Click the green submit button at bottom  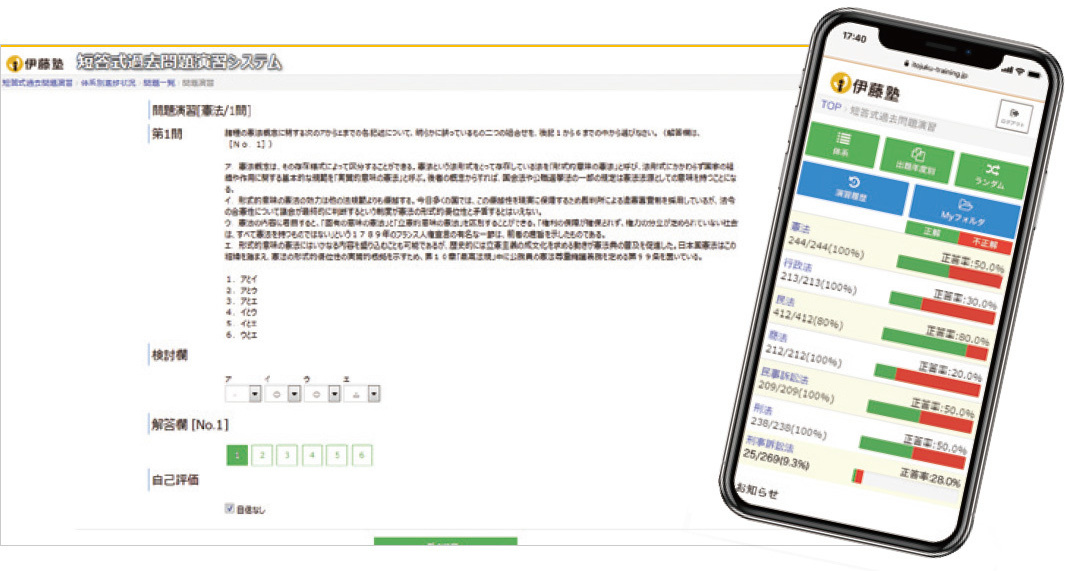445,542
